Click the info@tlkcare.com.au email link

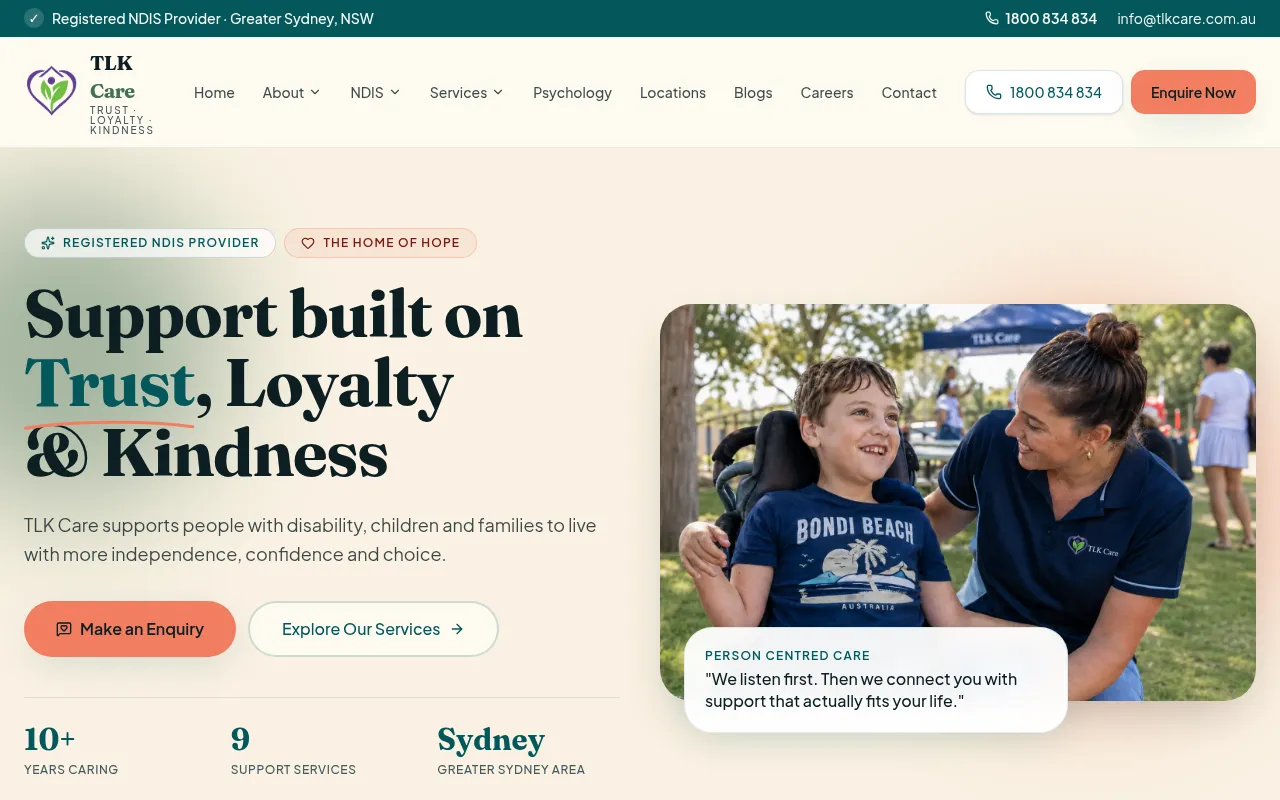pos(1186,18)
